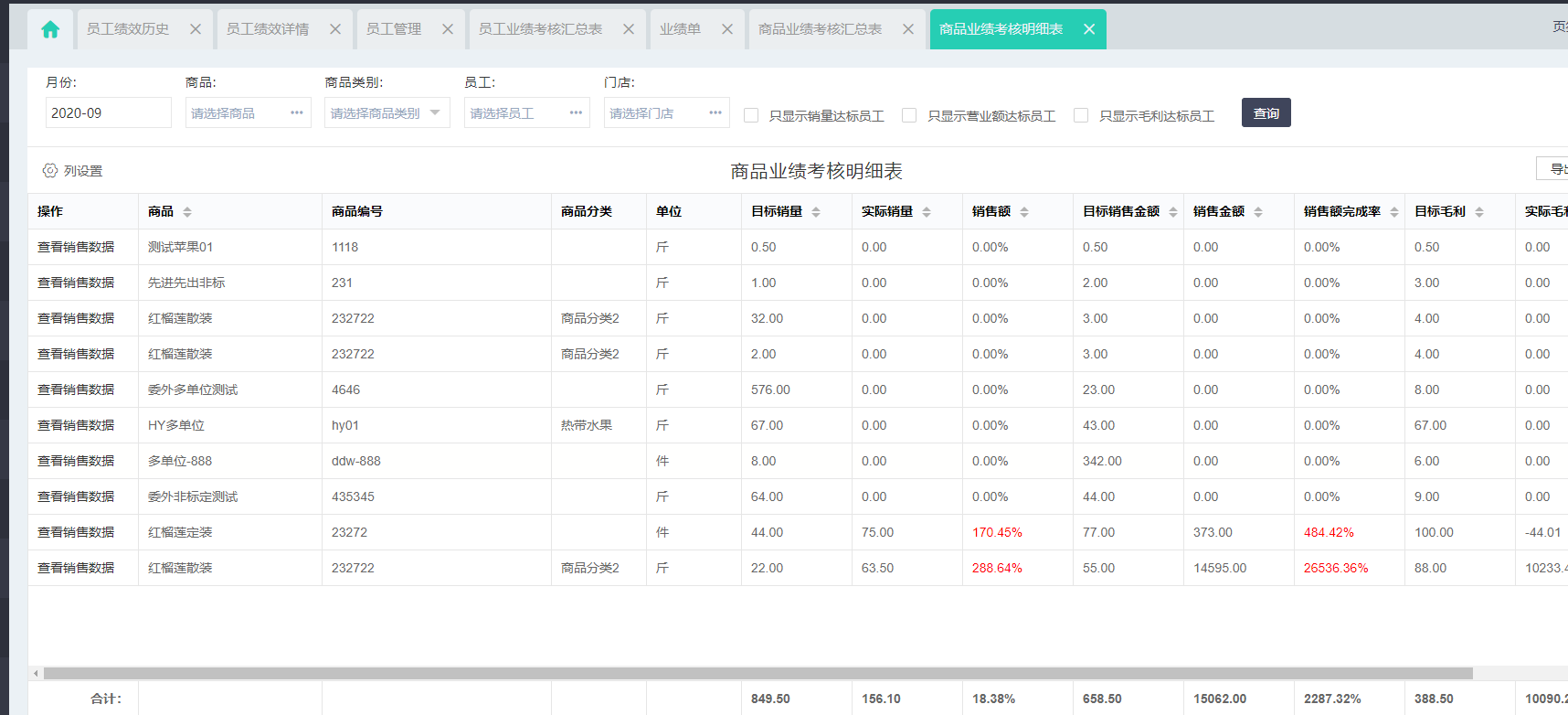This screenshot has height=715, width=1568.
Task: View sales data for 委外非标定测试
Action: pyautogui.click(x=76, y=496)
